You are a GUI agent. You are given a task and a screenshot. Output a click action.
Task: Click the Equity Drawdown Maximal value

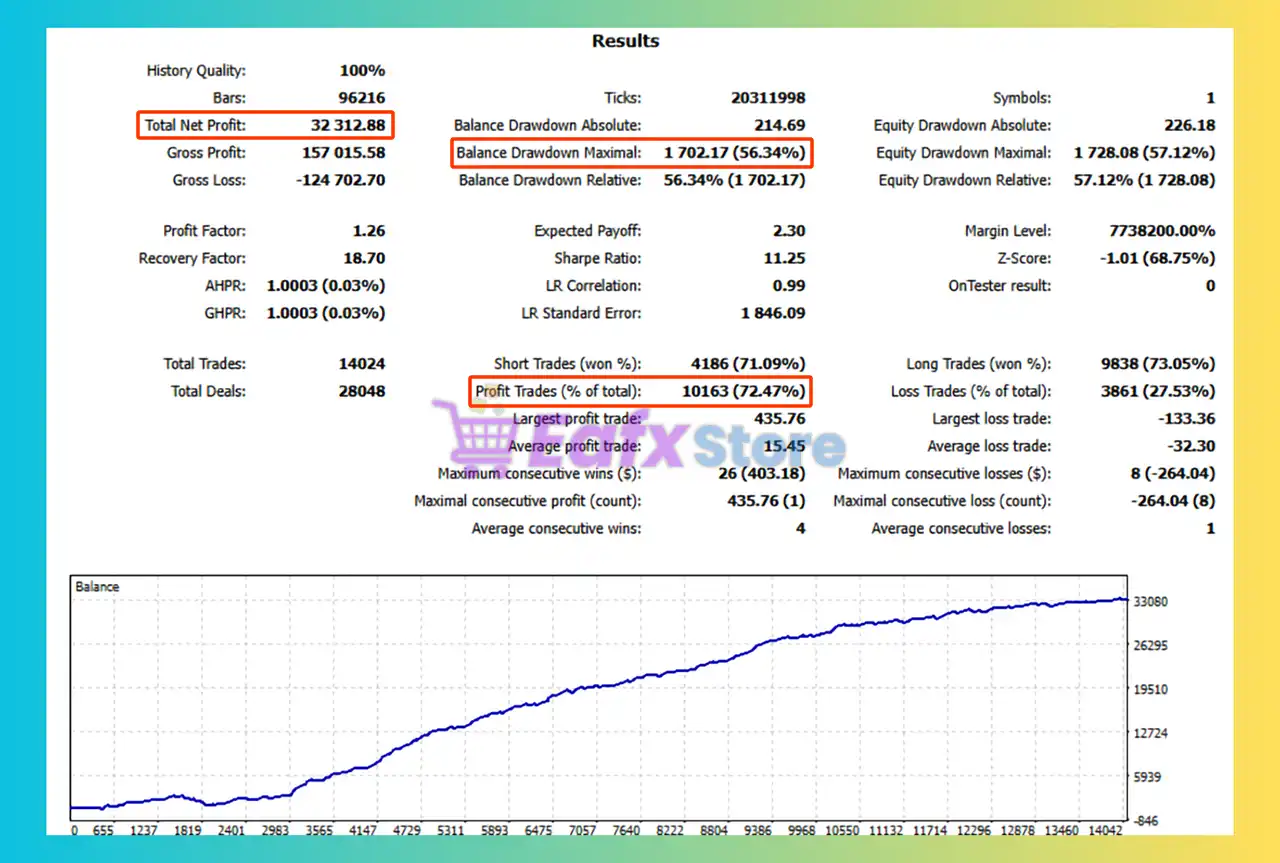pyautogui.click(x=1144, y=153)
